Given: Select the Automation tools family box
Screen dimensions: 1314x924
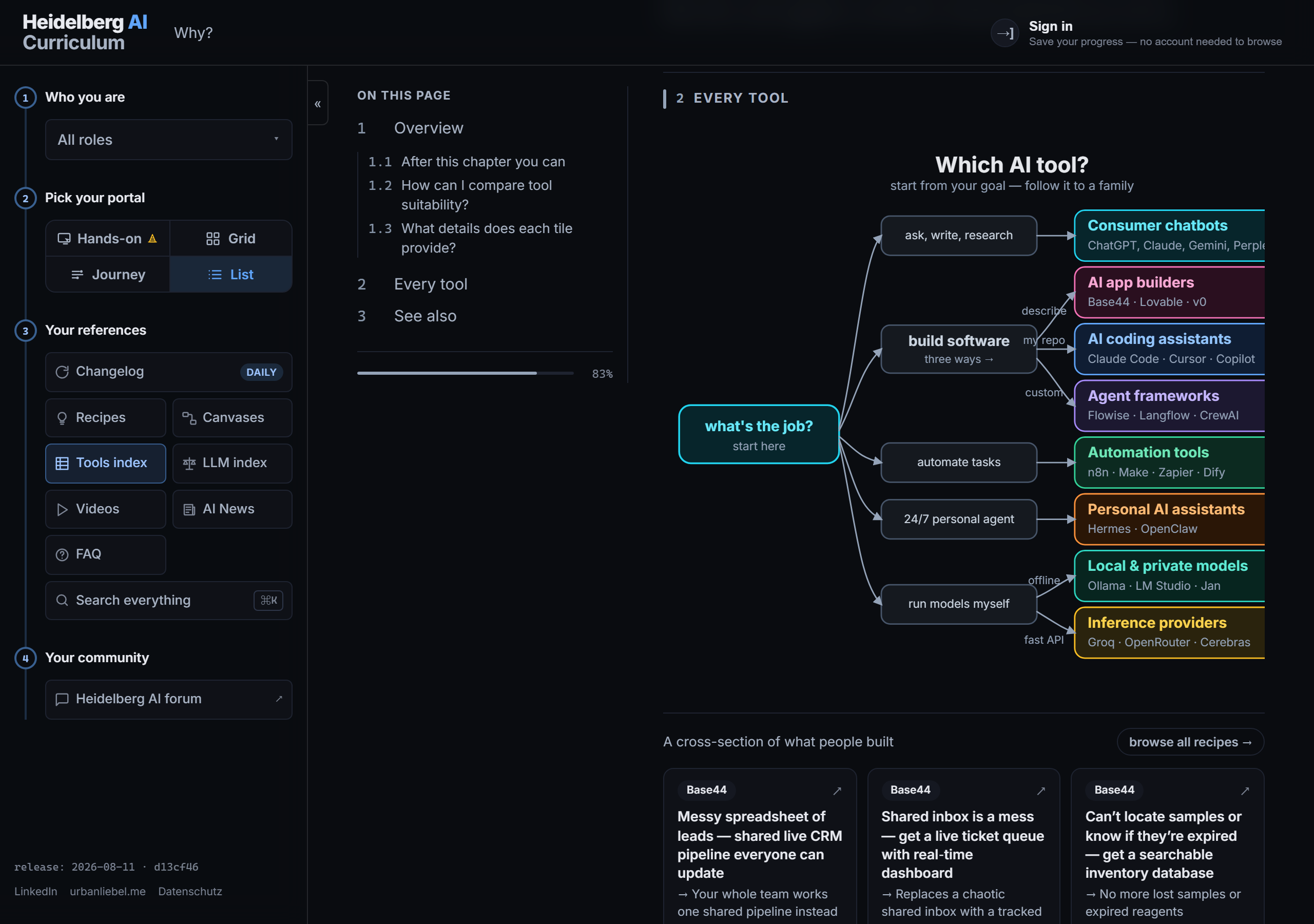Looking at the screenshot, I should tap(1169, 462).
